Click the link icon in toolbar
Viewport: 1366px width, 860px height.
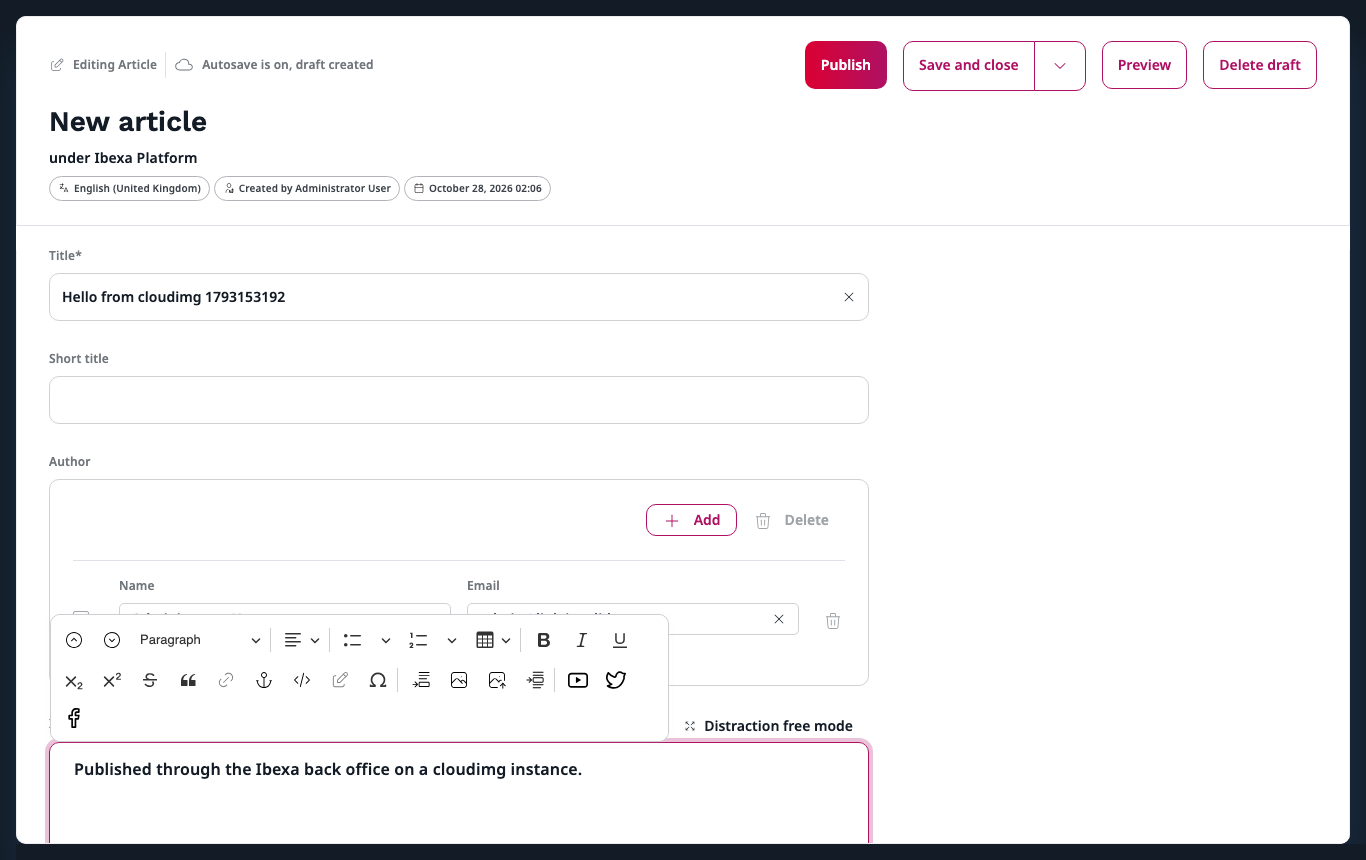click(x=226, y=680)
